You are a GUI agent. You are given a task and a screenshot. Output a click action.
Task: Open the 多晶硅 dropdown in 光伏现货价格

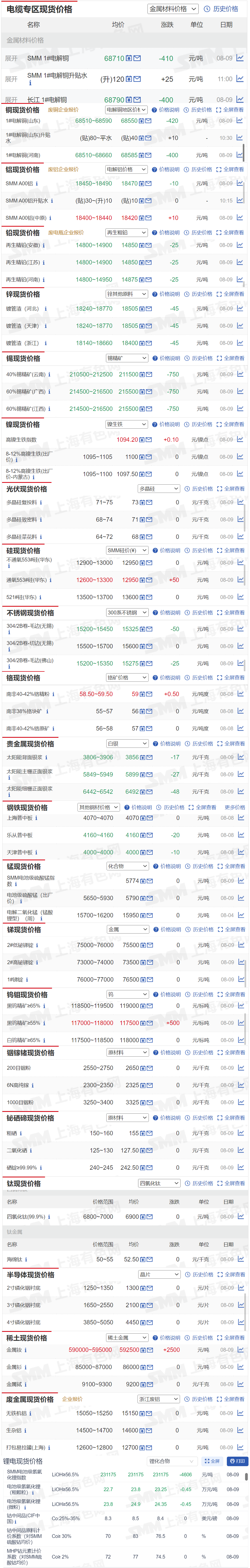[x=159, y=489]
